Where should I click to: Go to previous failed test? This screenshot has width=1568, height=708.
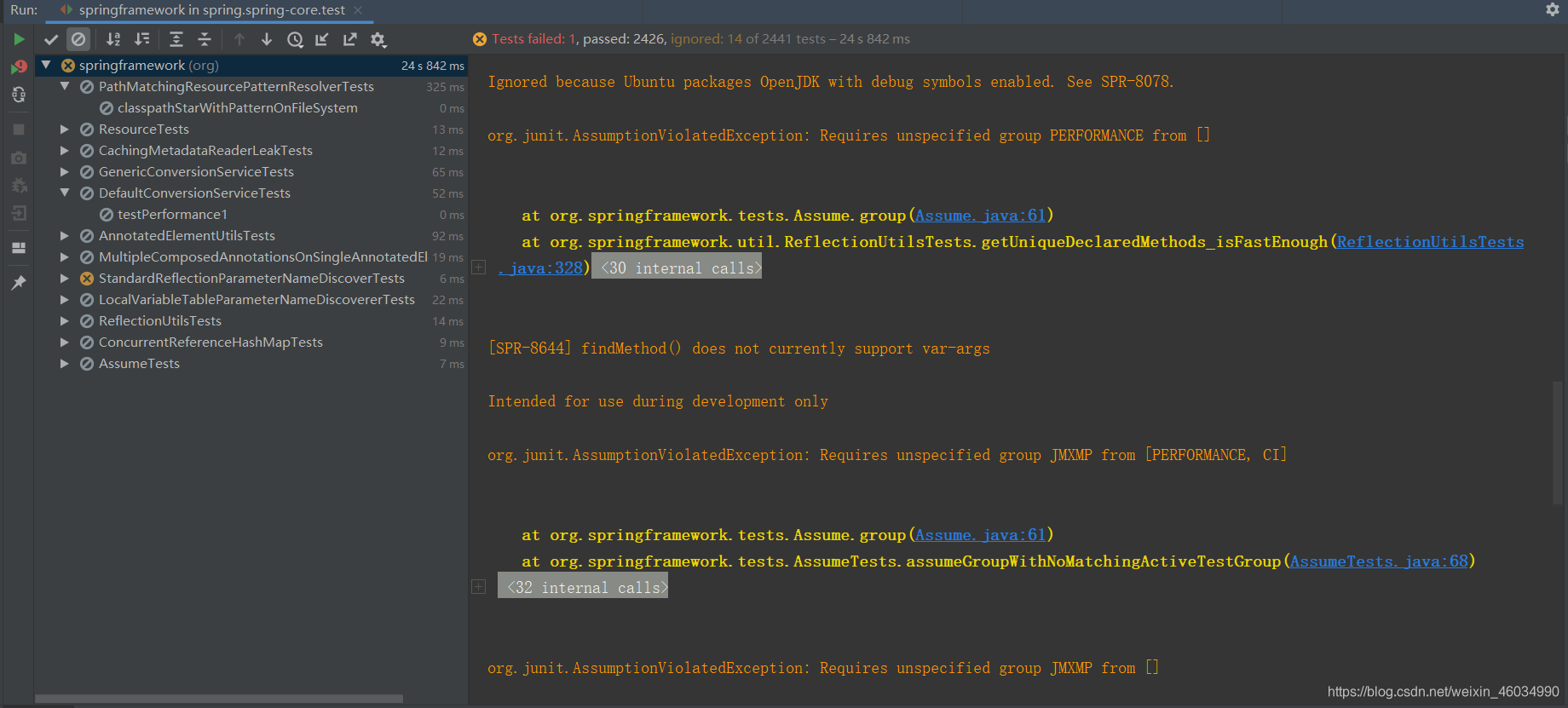(x=239, y=39)
